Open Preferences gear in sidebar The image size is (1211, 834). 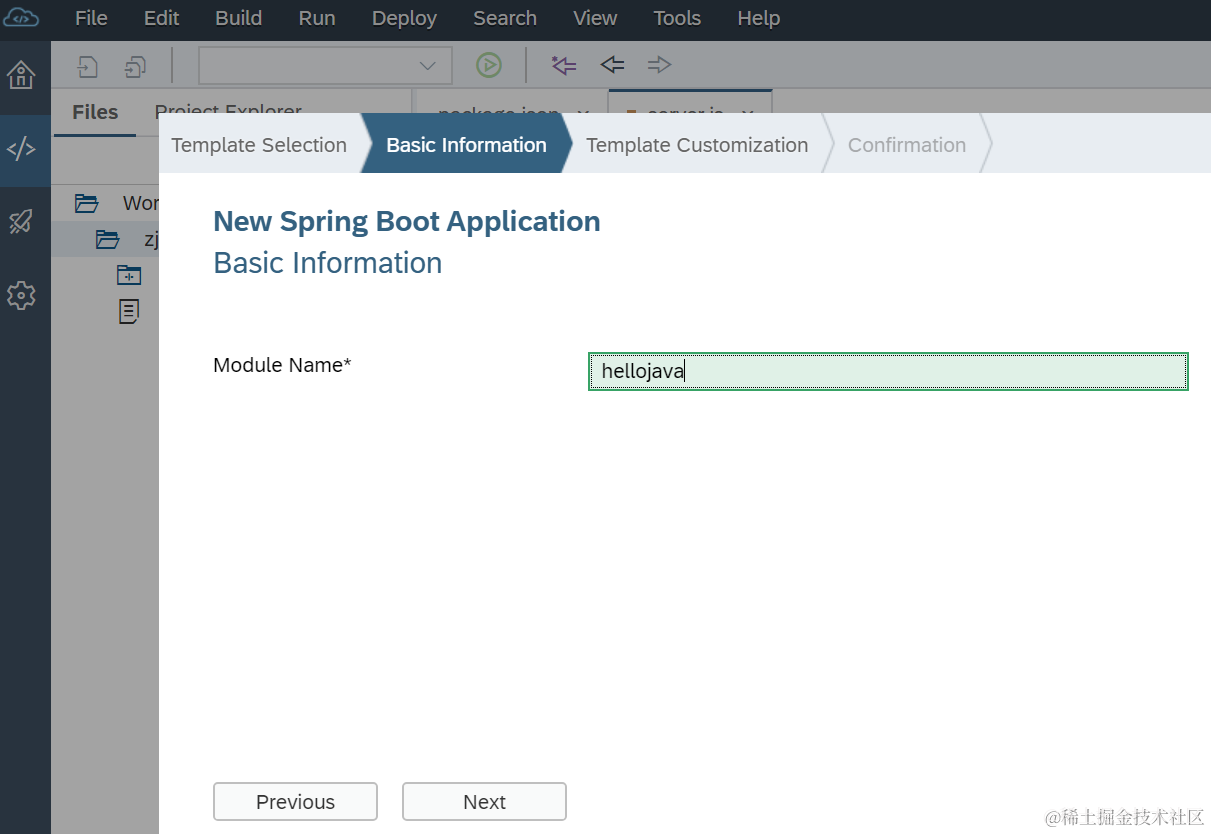pyautogui.click(x=21, y=295)
